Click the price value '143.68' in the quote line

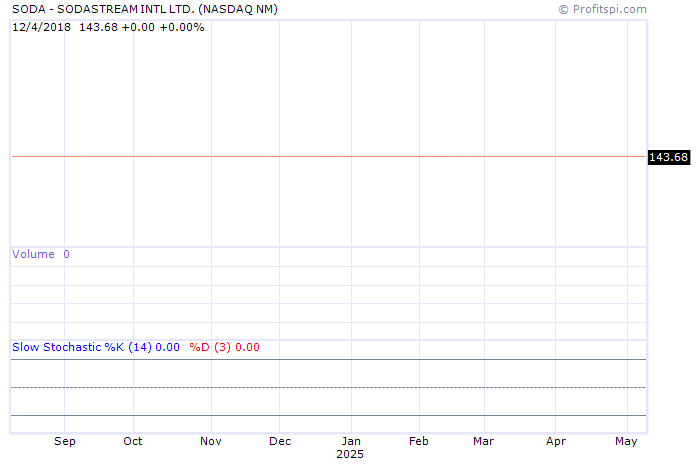coord(98,27)
